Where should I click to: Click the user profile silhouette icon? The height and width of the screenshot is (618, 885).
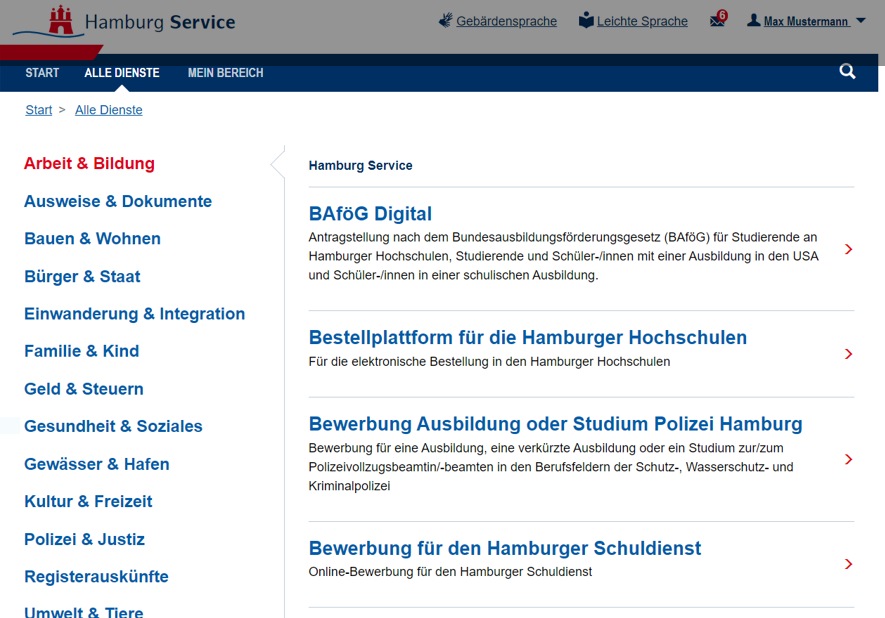(x=753, y=20)
